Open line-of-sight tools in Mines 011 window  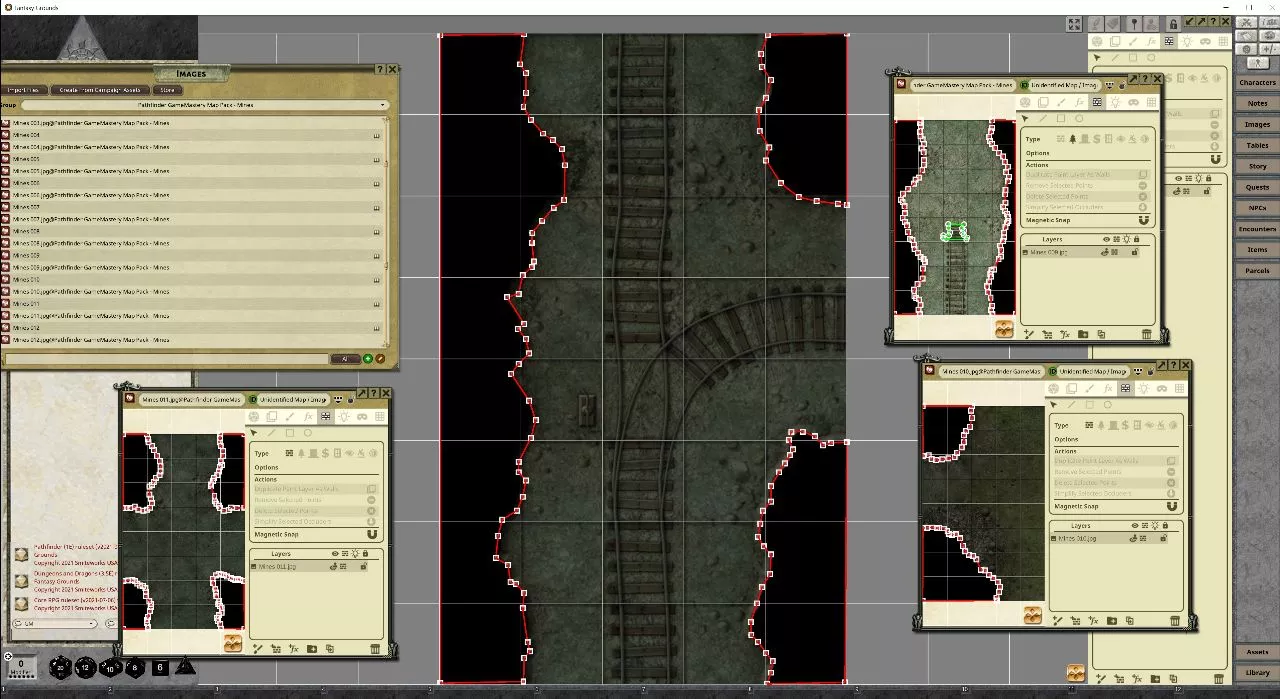tap(325, 416)
